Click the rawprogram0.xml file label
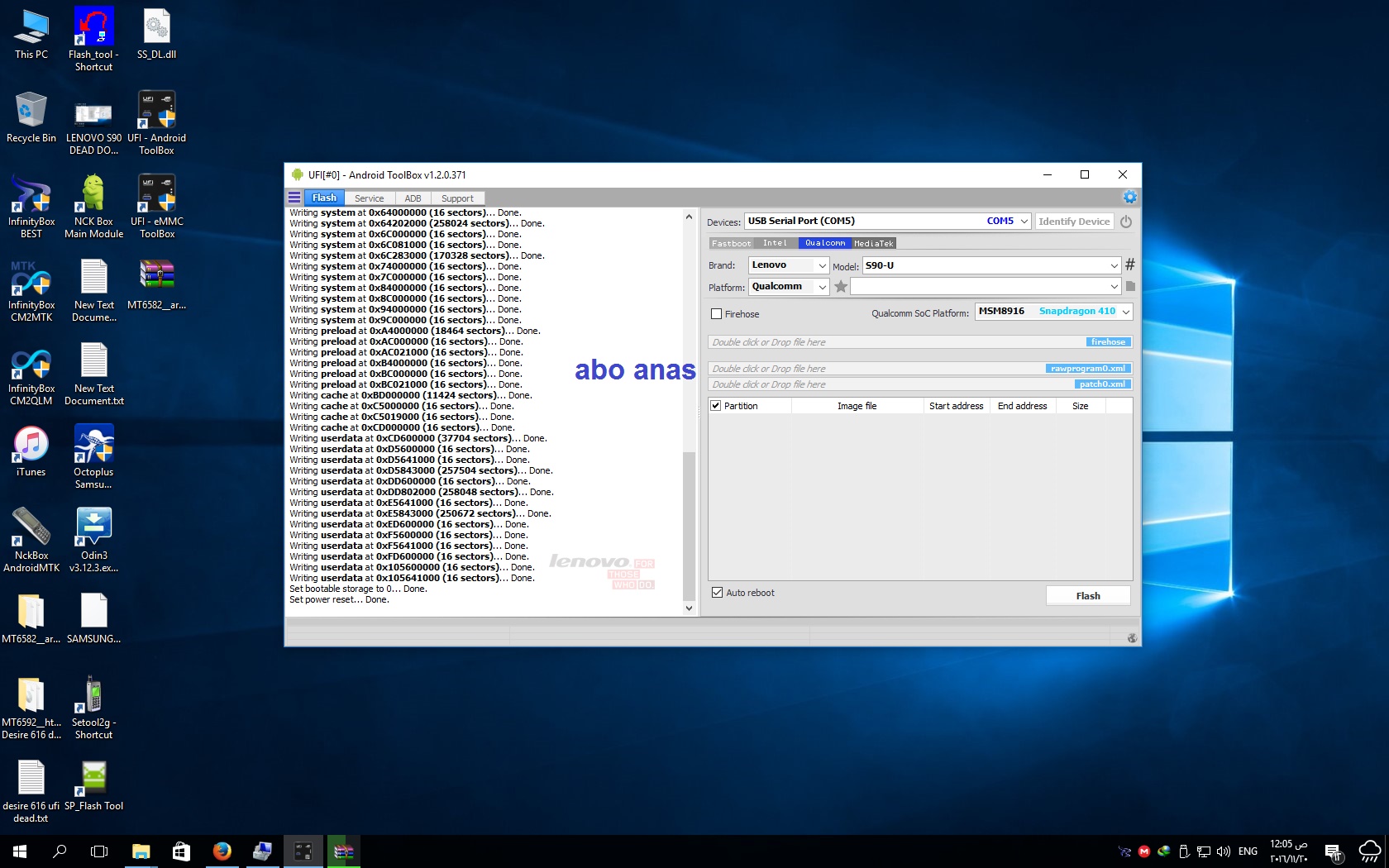1389x868 pixels. click(1087, 369)
